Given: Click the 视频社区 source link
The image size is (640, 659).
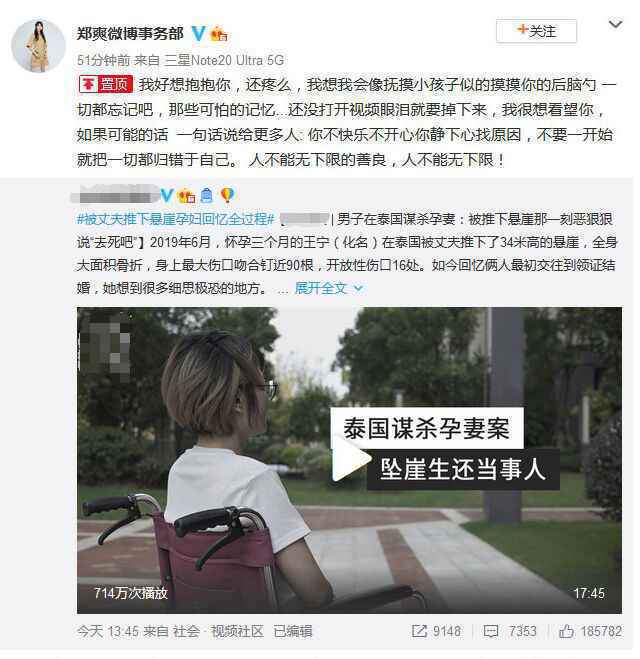Looking at the screenshot, I should (237, 631).
